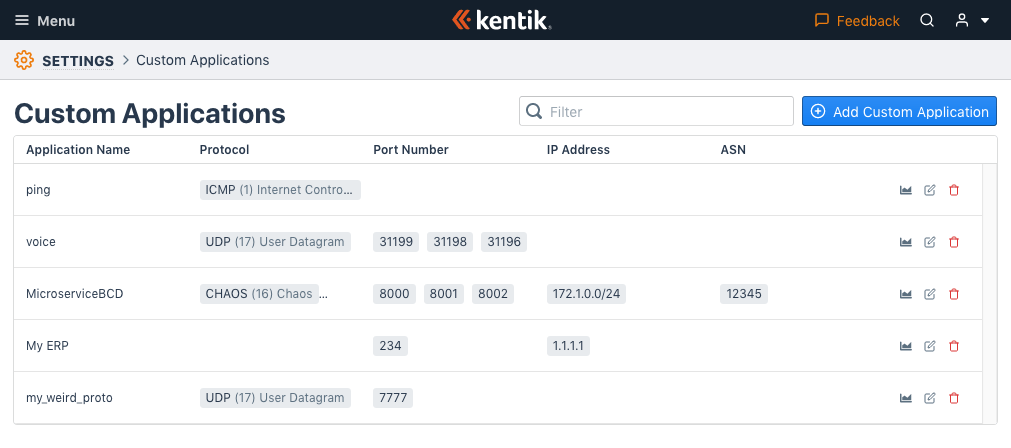Screen dimensions: 1011x448
Task: Click the Custom Applications breadcrumb text
Action: pyautogui.click(x=202, y=60)
